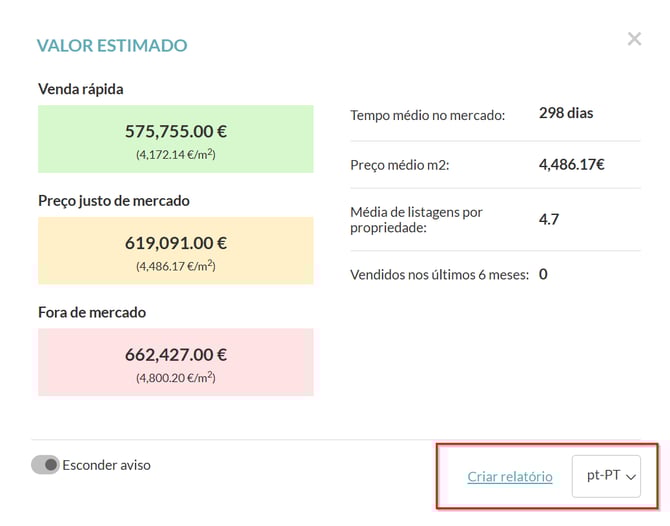670x526 pixels.
Task: Click the 4.7 listings average value
Action: coord(548,219)
